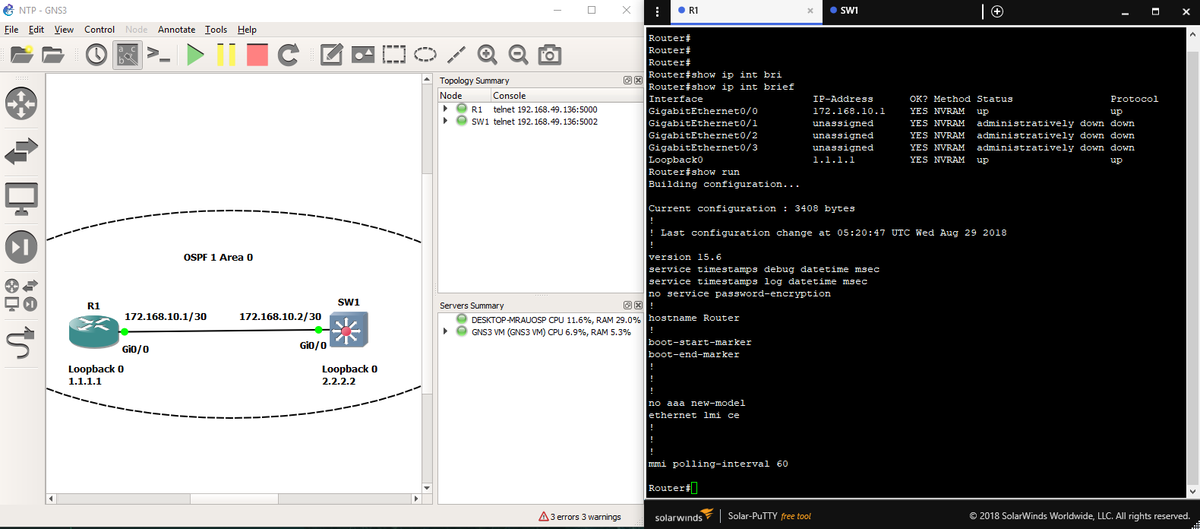The height and width of the screenshot is (529, 1200).
Task: Switch to the SW1 terminal tab
Action: [x=849, y=11]
